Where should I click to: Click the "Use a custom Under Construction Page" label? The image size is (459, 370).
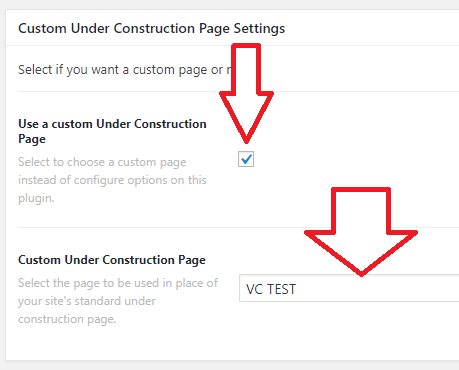point(112,131)
